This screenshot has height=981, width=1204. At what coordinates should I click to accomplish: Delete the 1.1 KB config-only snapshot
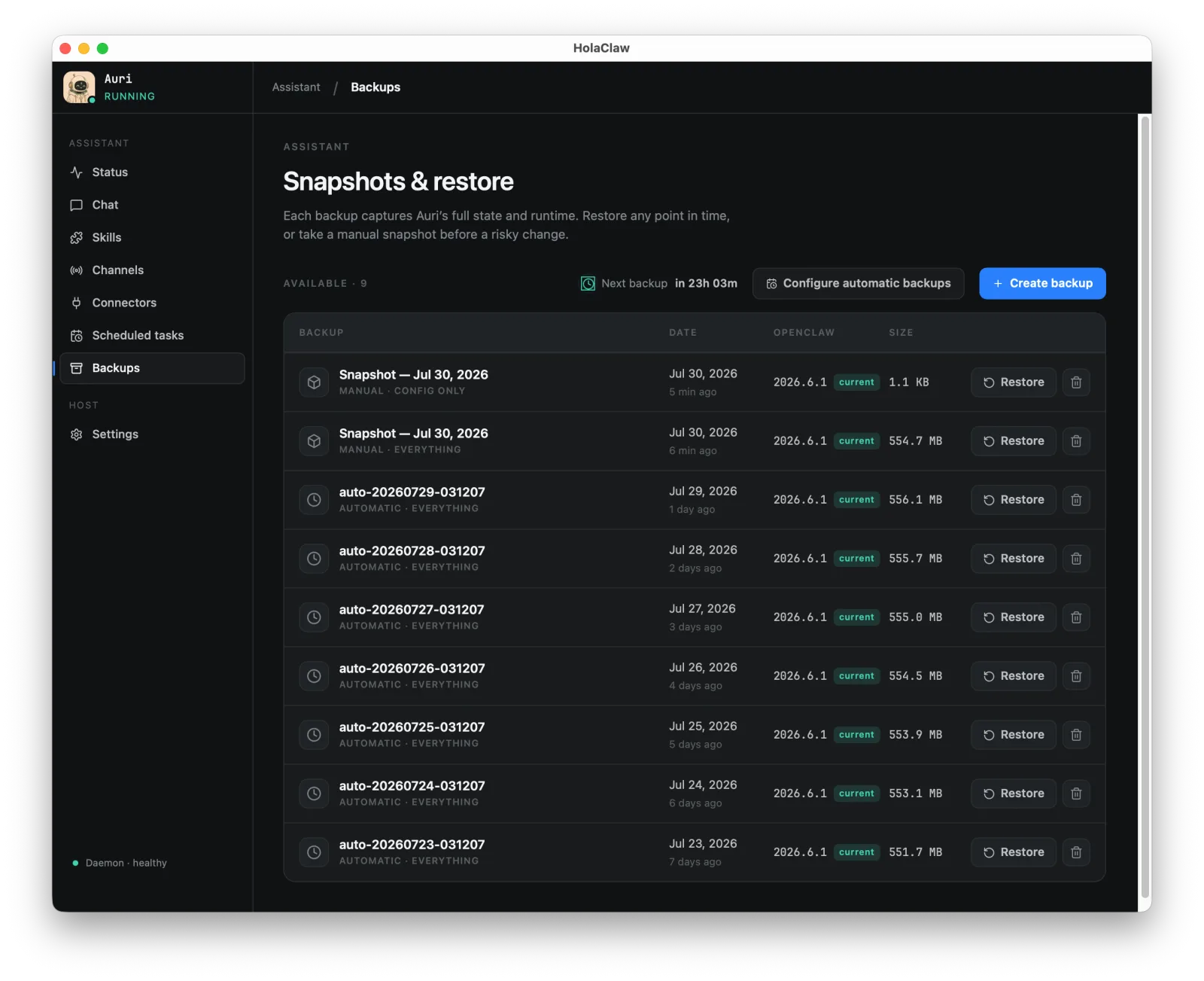pos(1076,382)
